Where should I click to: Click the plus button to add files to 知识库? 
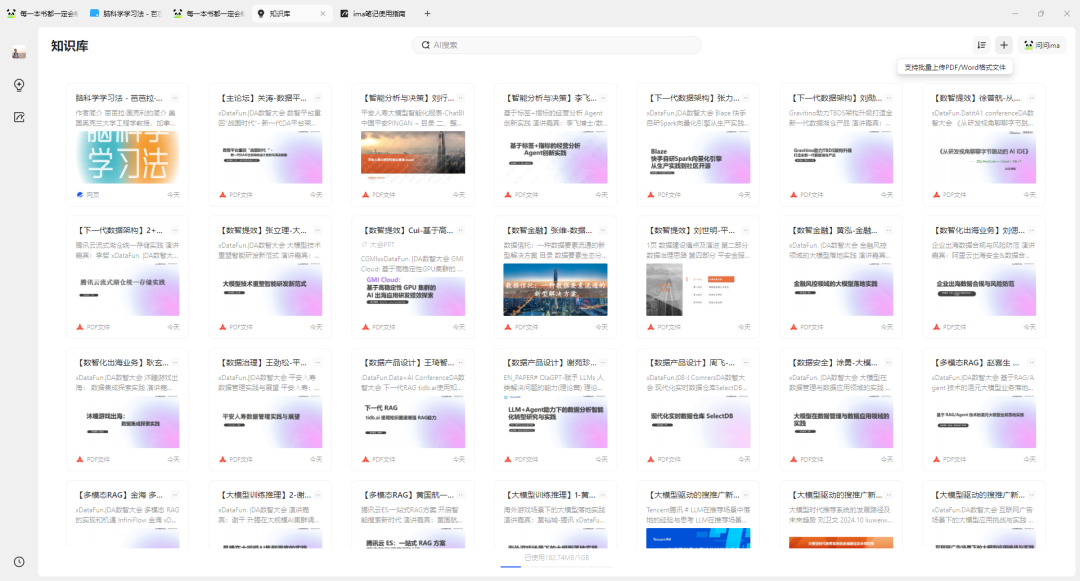coord(1004,45)
